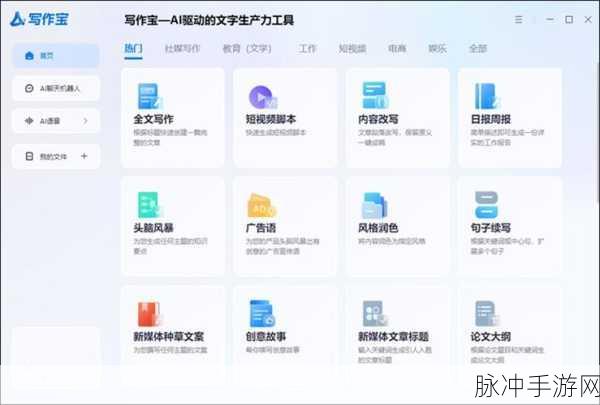Screen dimensions: 600x405
Task: Click the 我的文件 file icon
Action: (29, 156)
